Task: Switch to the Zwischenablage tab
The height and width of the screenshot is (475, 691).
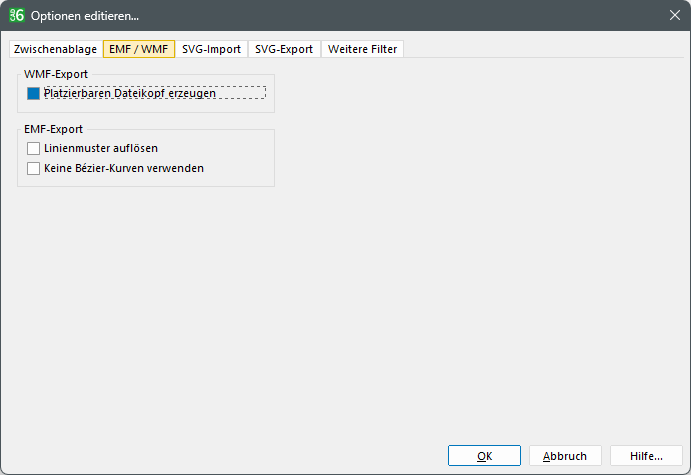Action: 54,49
